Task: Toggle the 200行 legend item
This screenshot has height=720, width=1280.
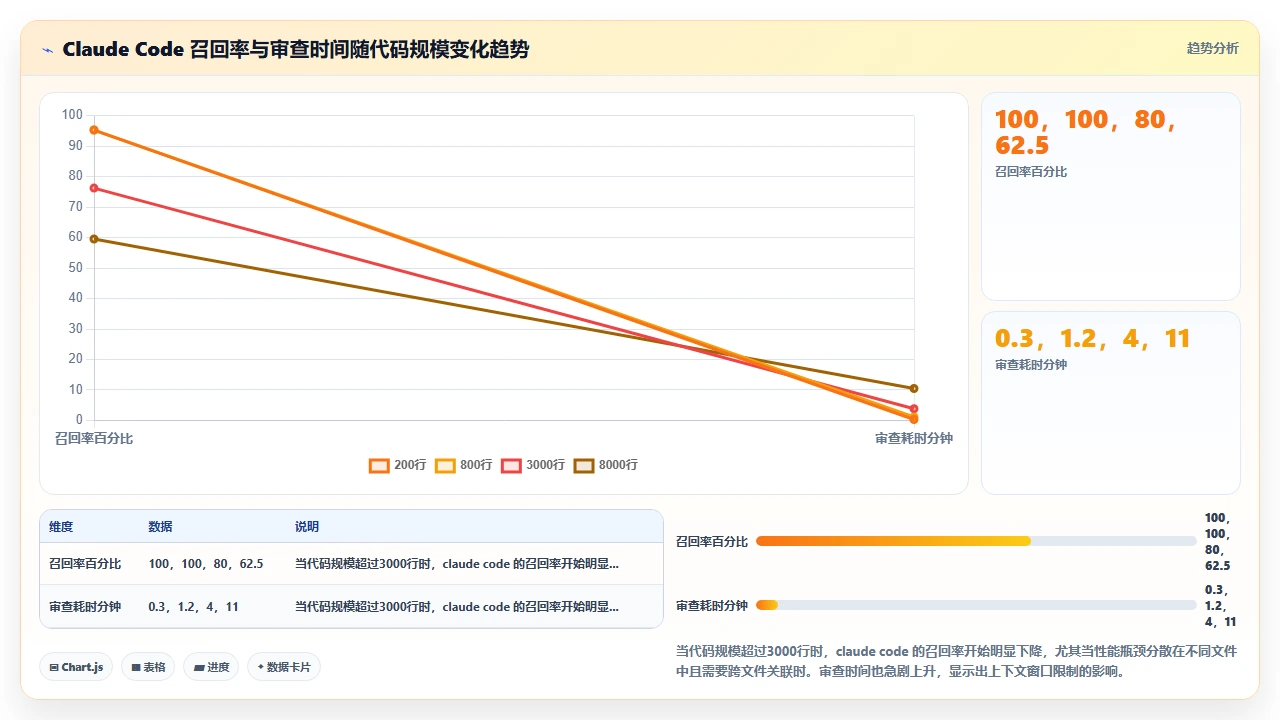Action: [398, 465]
